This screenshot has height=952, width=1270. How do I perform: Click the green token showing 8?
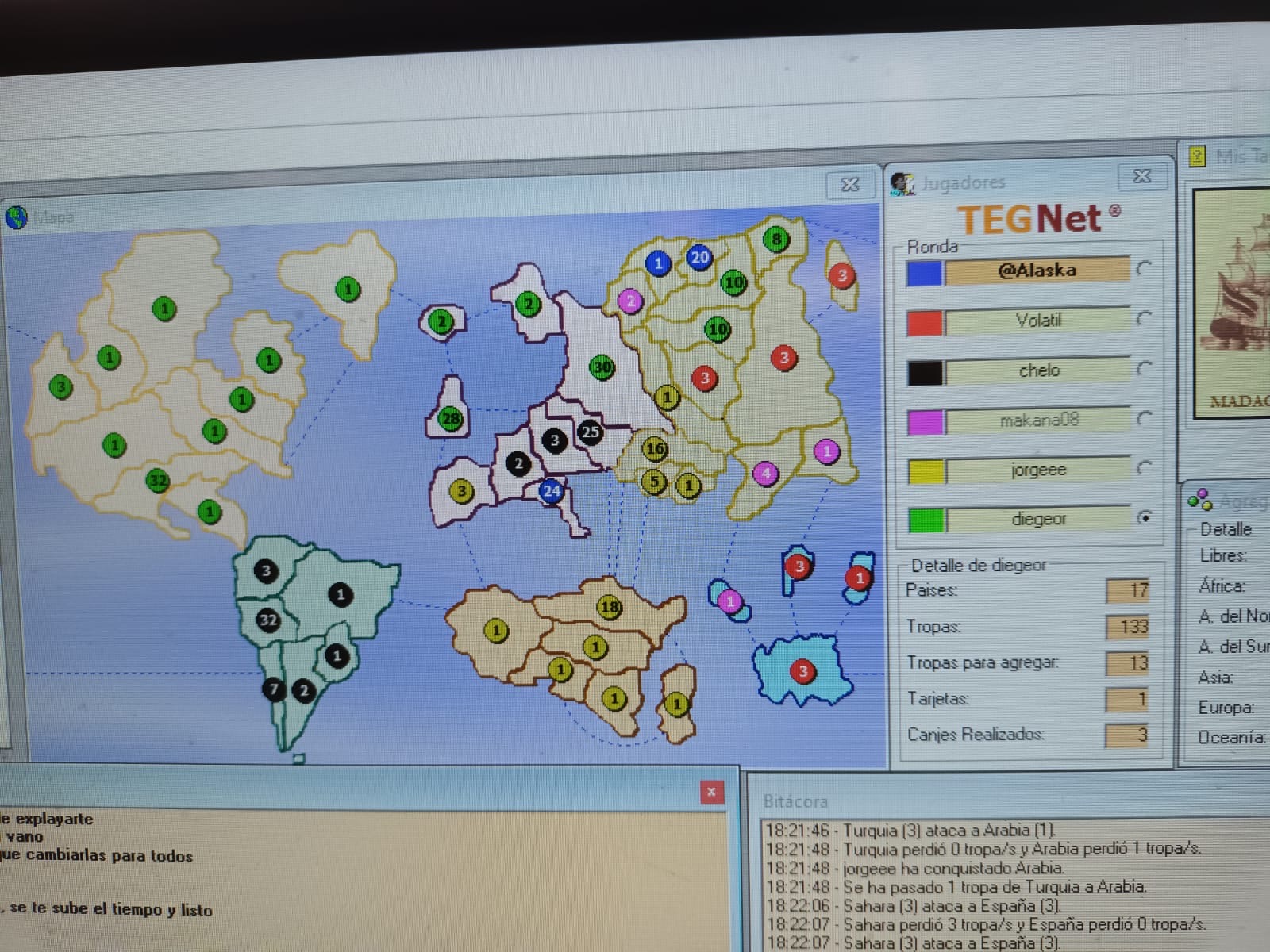[x=775, y=239]
